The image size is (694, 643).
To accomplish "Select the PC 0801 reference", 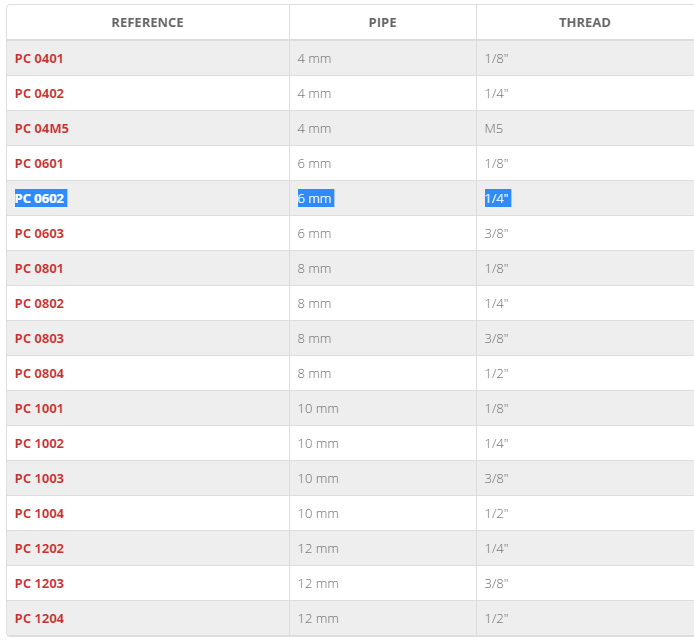I will (39, 268).
